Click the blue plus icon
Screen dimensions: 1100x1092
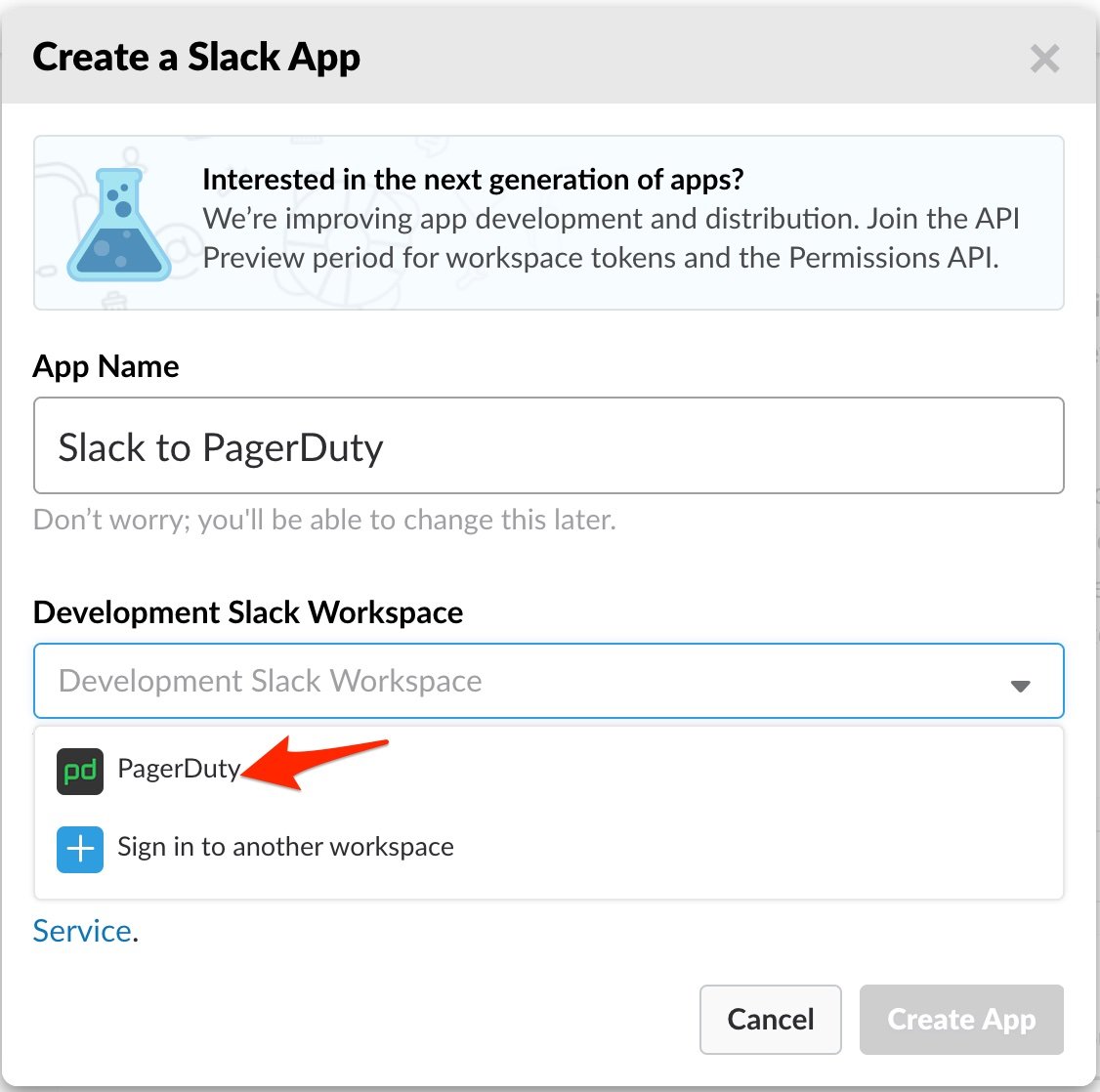click(x=80, y=849)
